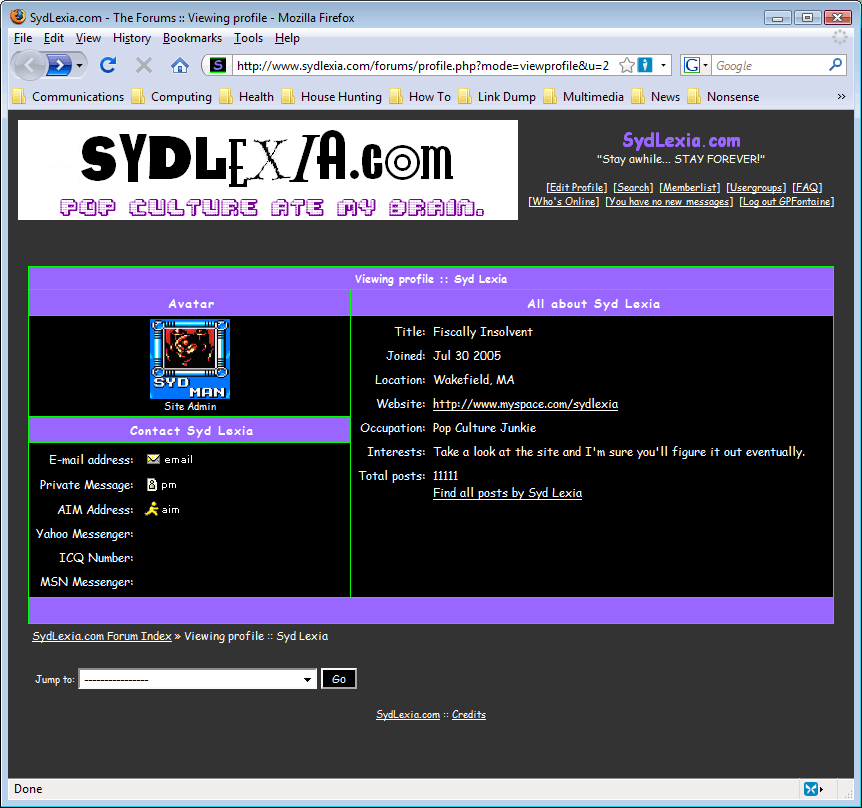This screenshot has width=862, height=808.
Task: Click the 'Wakefield, MA' location text
Action: (474, 380)
